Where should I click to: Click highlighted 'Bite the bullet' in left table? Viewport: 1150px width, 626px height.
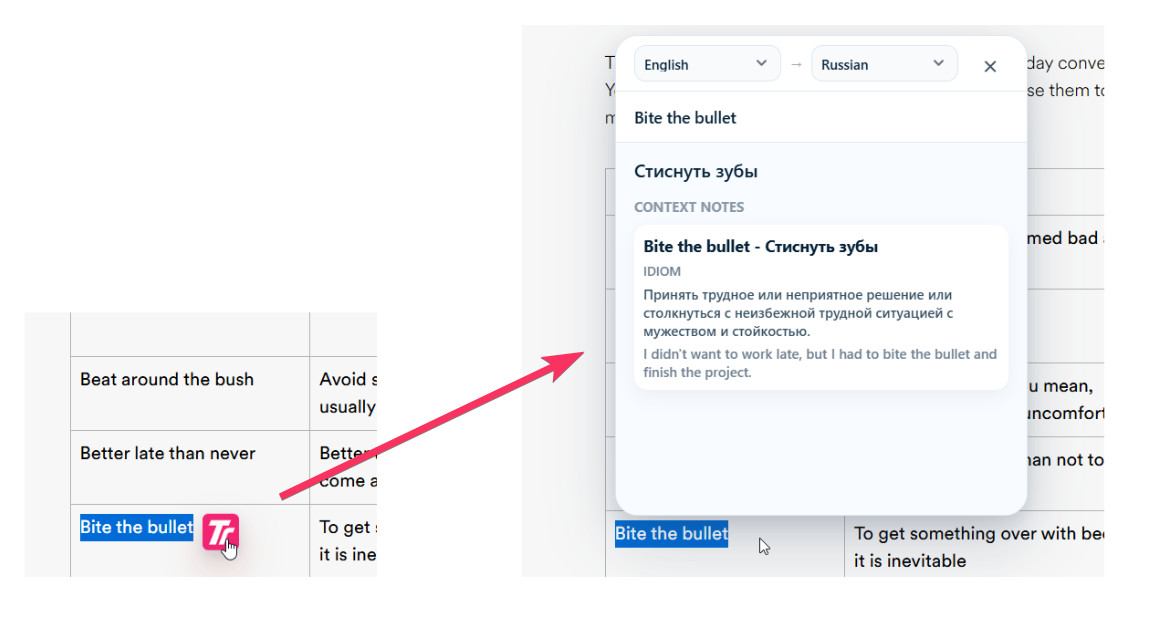point(136,527)
